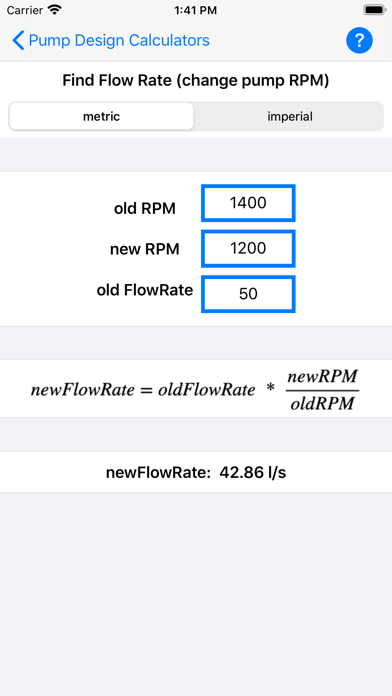
Task: Tap the newFlowRate 42.86 l/s result
Action: 196,473
